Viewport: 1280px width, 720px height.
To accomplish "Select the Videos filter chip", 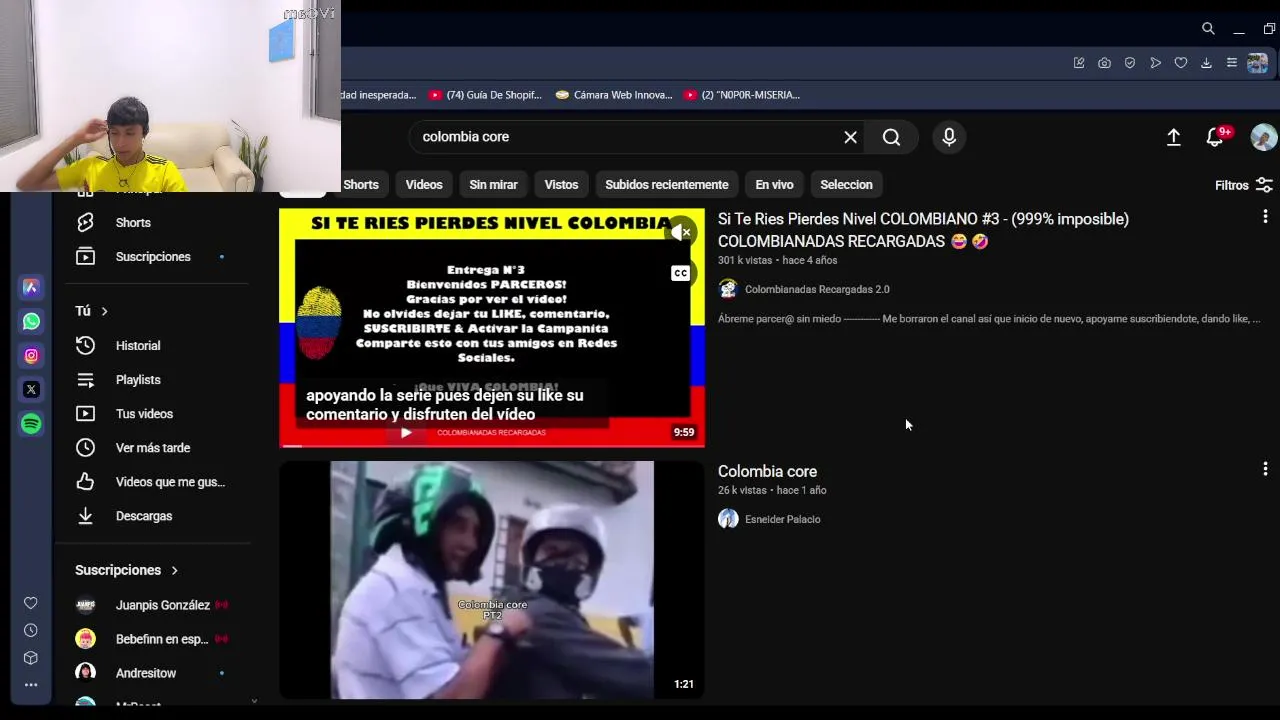I will [x=424, y=185].
